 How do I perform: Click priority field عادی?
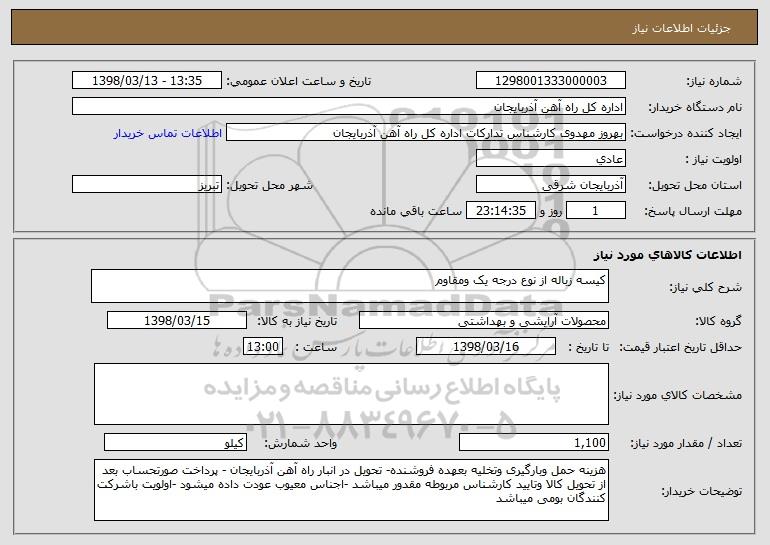click(550, 159)
